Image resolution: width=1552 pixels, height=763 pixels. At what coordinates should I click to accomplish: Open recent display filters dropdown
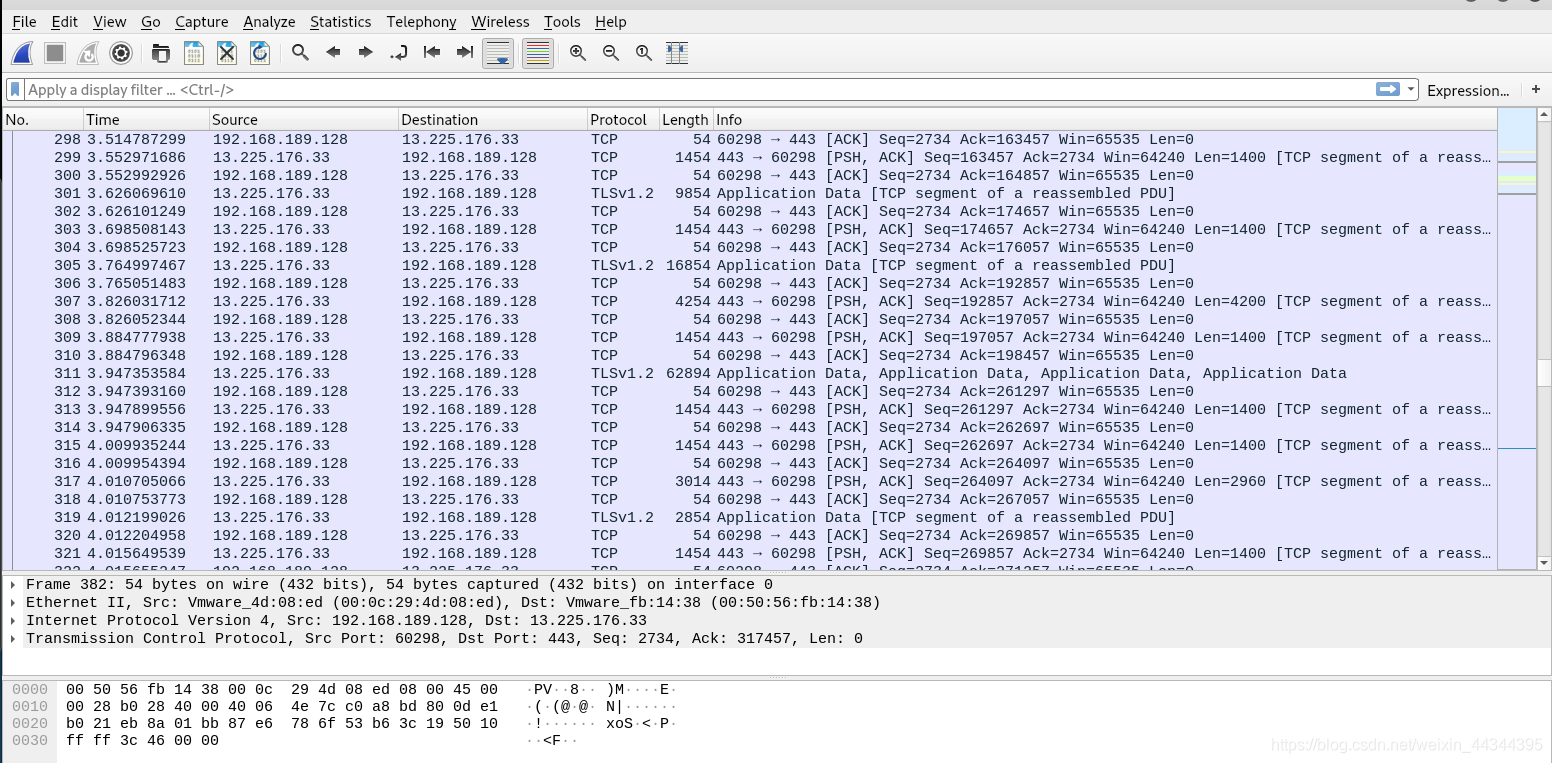click(x=1411, y=89)
